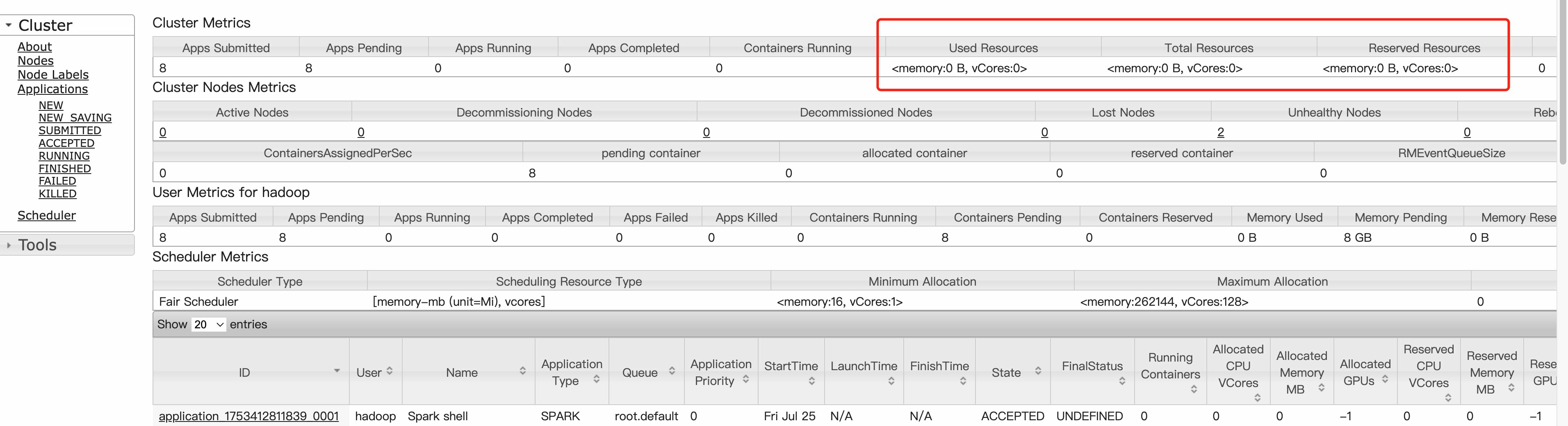Filter applications by NEW state
This screenshot has height=426, width=1568.
(x=51, y=105)
